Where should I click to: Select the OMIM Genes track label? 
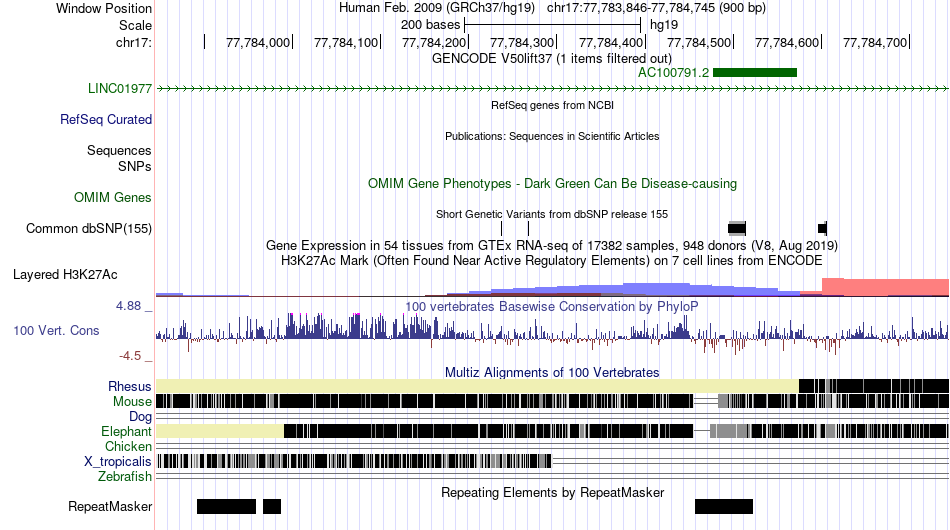pos(113,197)
